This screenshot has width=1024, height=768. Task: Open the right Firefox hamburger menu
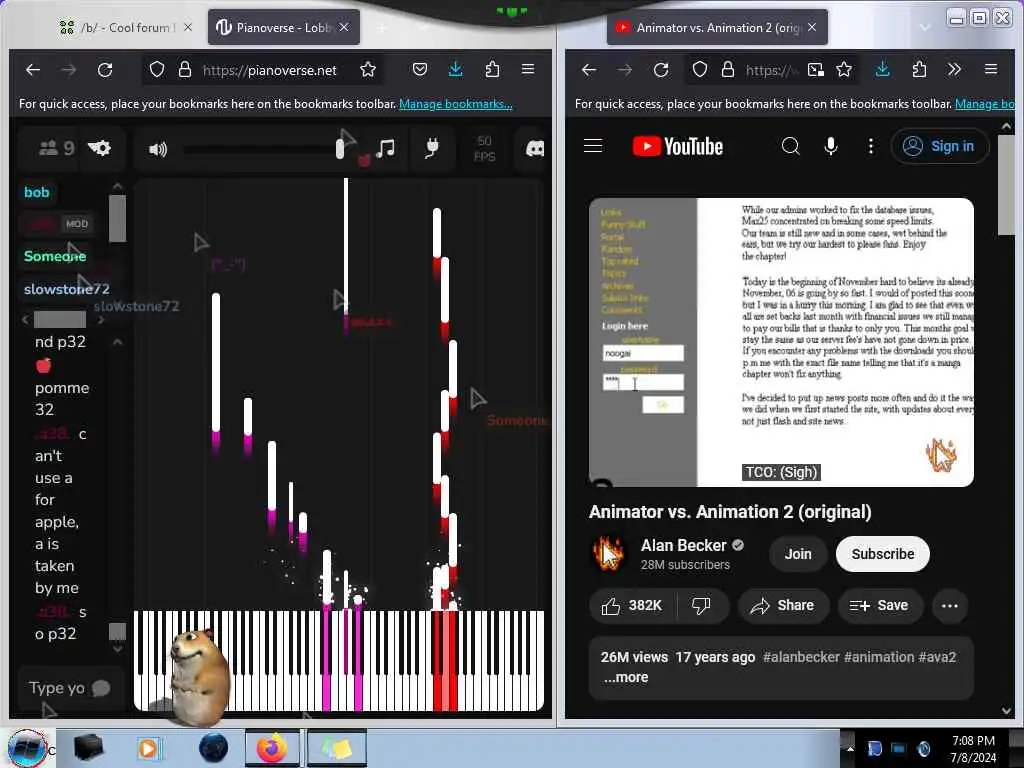click(991, 69)
